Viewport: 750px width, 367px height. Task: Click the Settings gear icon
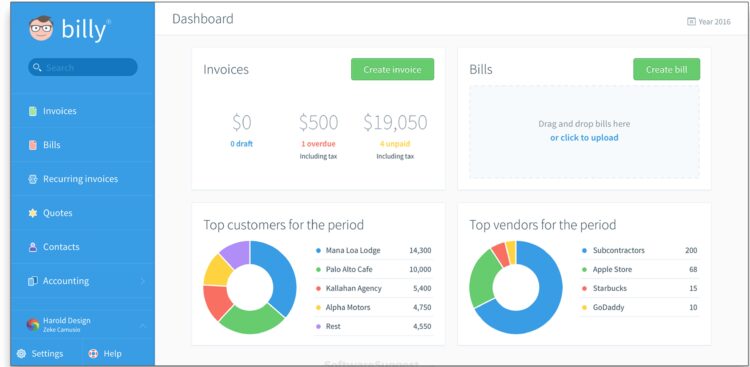point(21,354)
